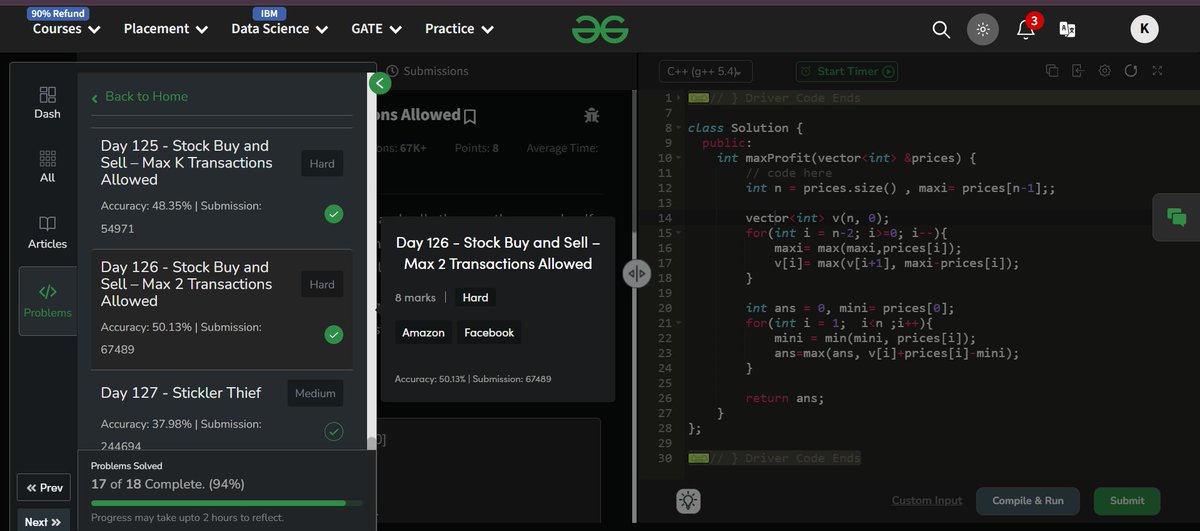This screenshot has width=1200, height=531.
Task: Click Hard tag on Day 125 item
Action: coord(322,164)
